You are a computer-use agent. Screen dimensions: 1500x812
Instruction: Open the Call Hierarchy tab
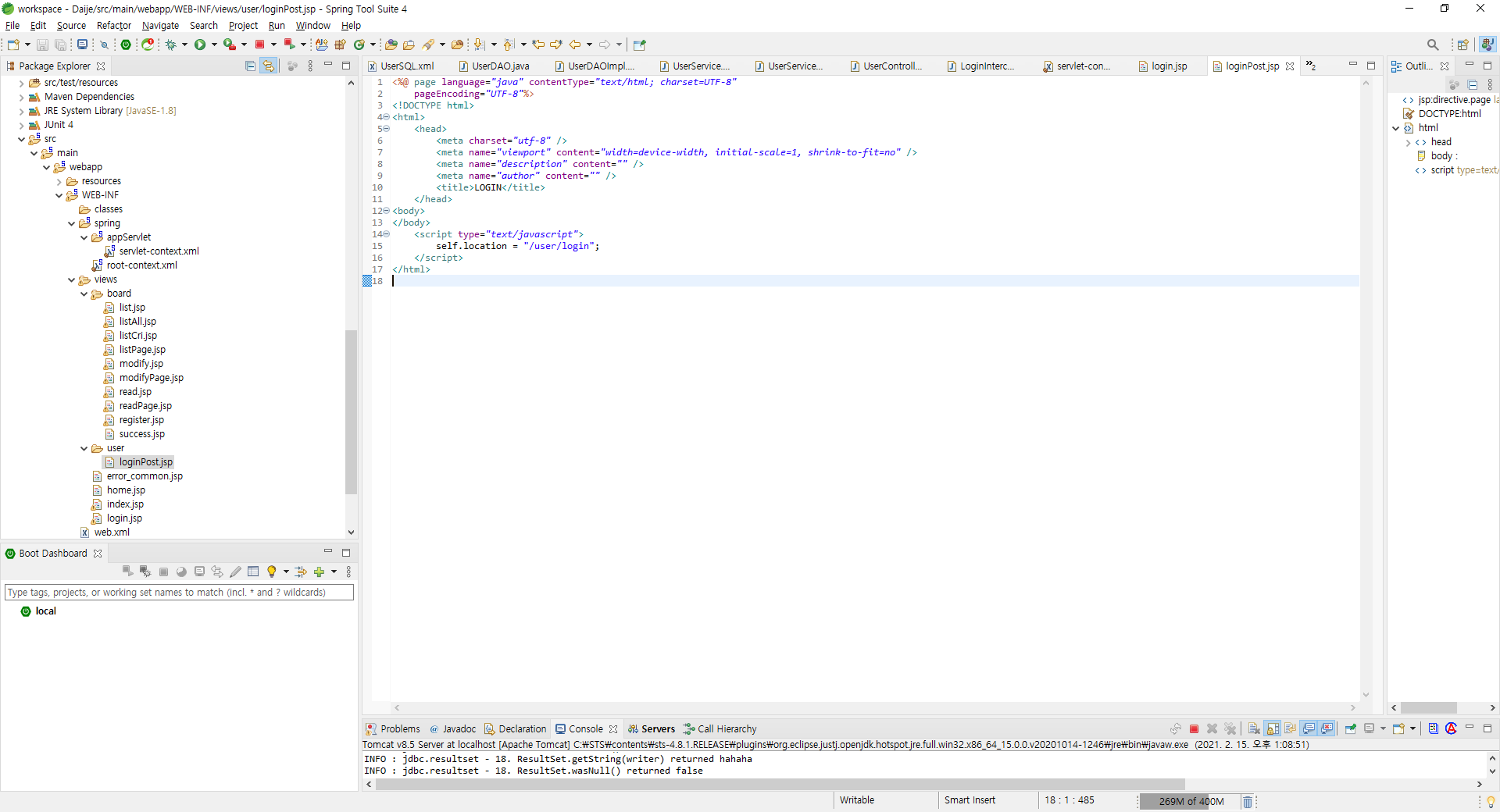[x=720, y=728]
